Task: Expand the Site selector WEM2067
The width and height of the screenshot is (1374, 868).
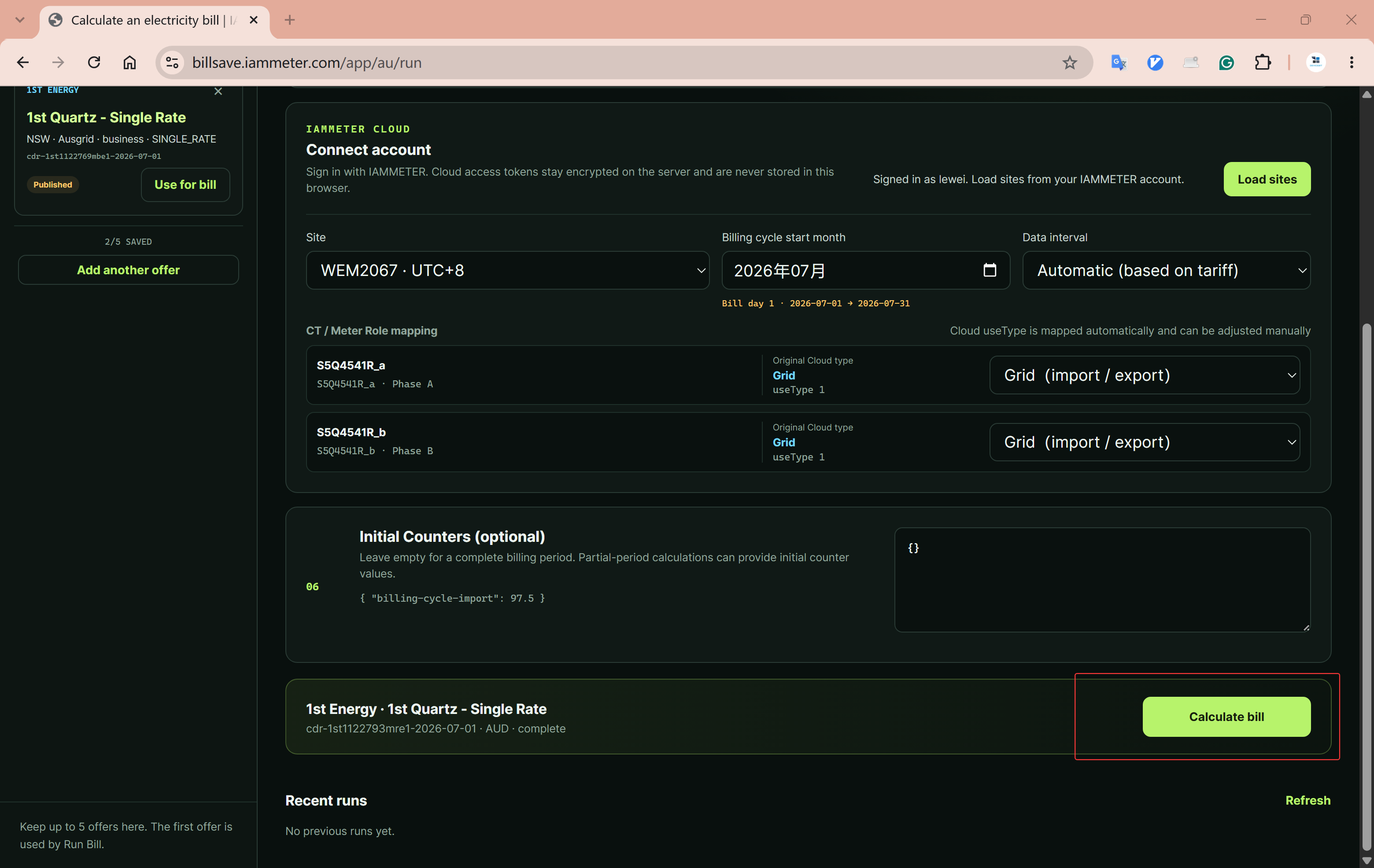Action: pos(507,270)
